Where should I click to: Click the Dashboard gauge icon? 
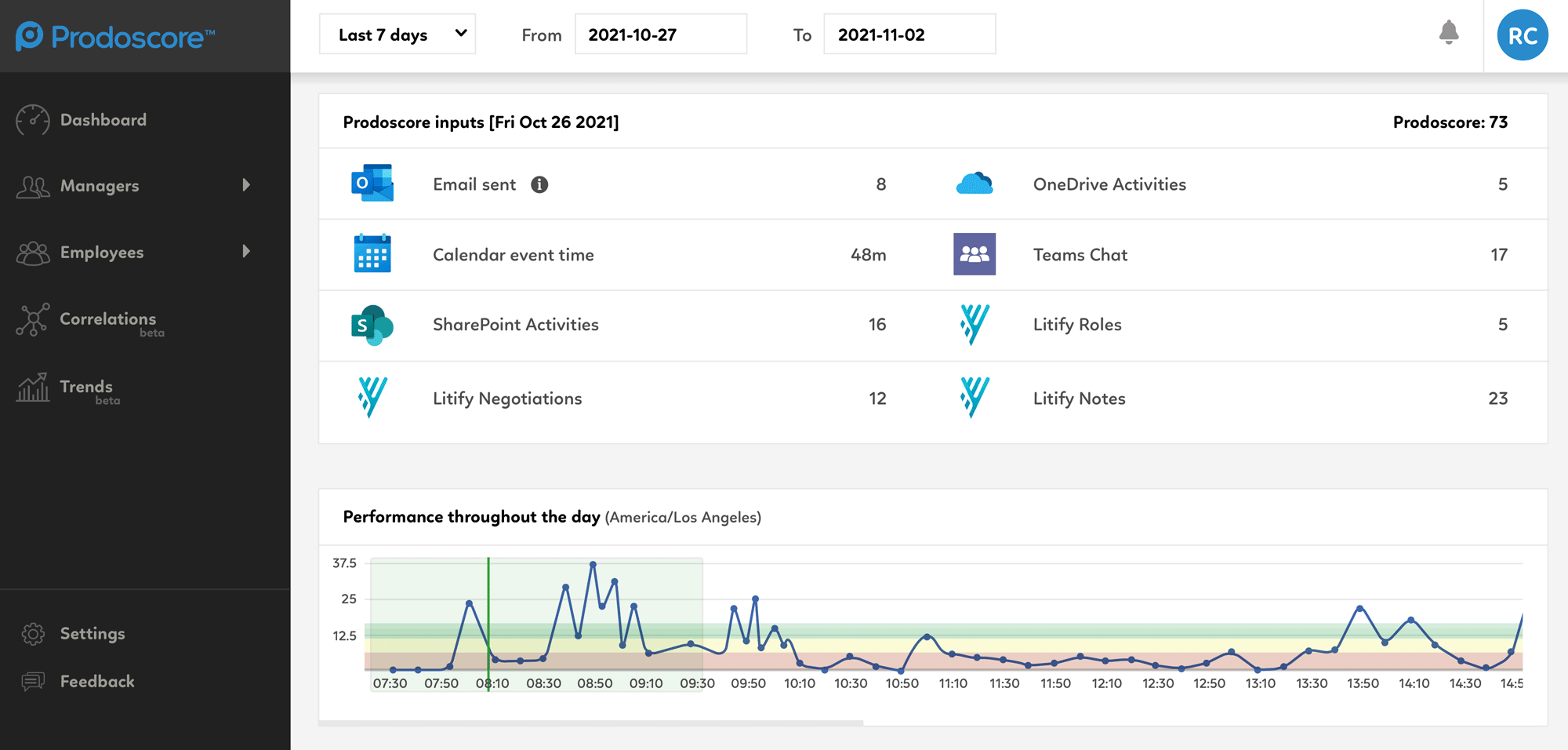pos(32,120)
